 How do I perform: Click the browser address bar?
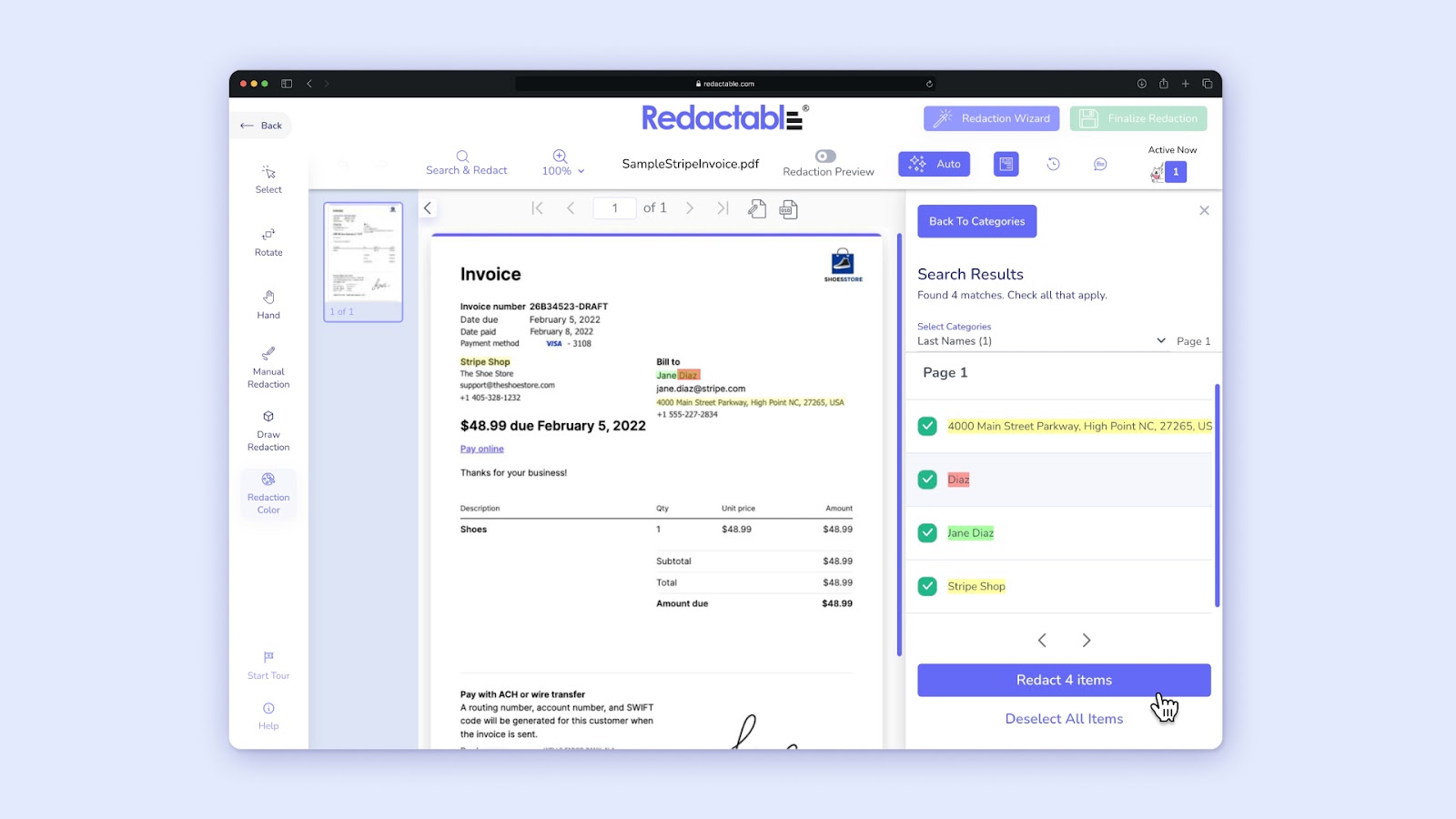pos(726,84)
